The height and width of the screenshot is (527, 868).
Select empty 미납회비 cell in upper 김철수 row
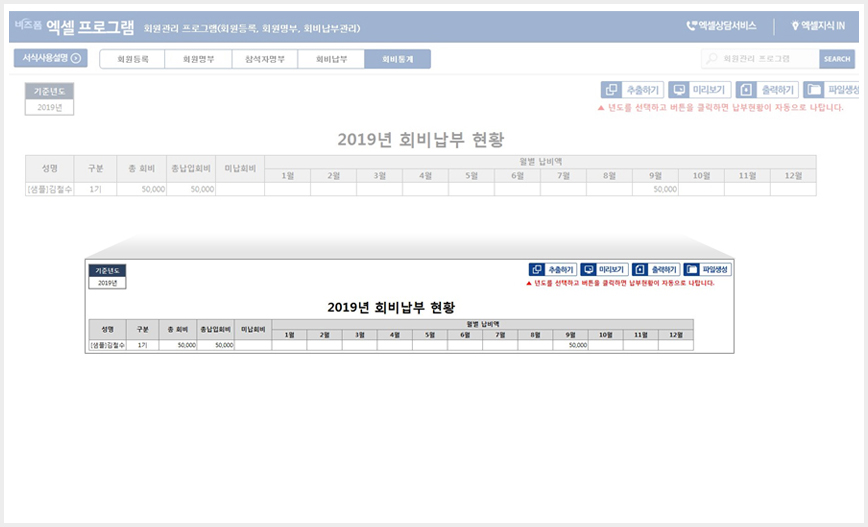tap(240, 189)
